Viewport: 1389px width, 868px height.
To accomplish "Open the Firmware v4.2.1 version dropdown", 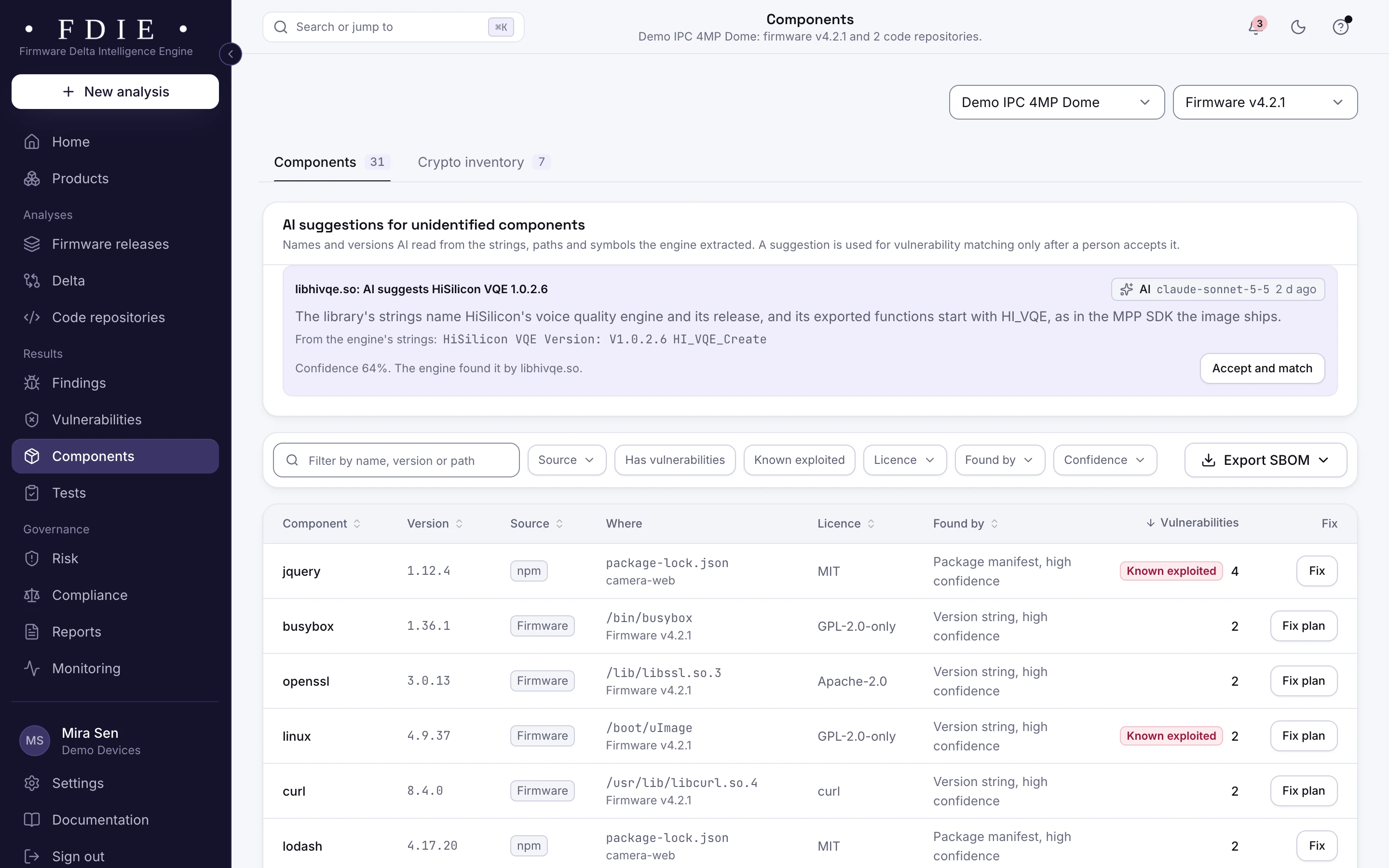I will pyautogui.click(x=1265, y=102).
